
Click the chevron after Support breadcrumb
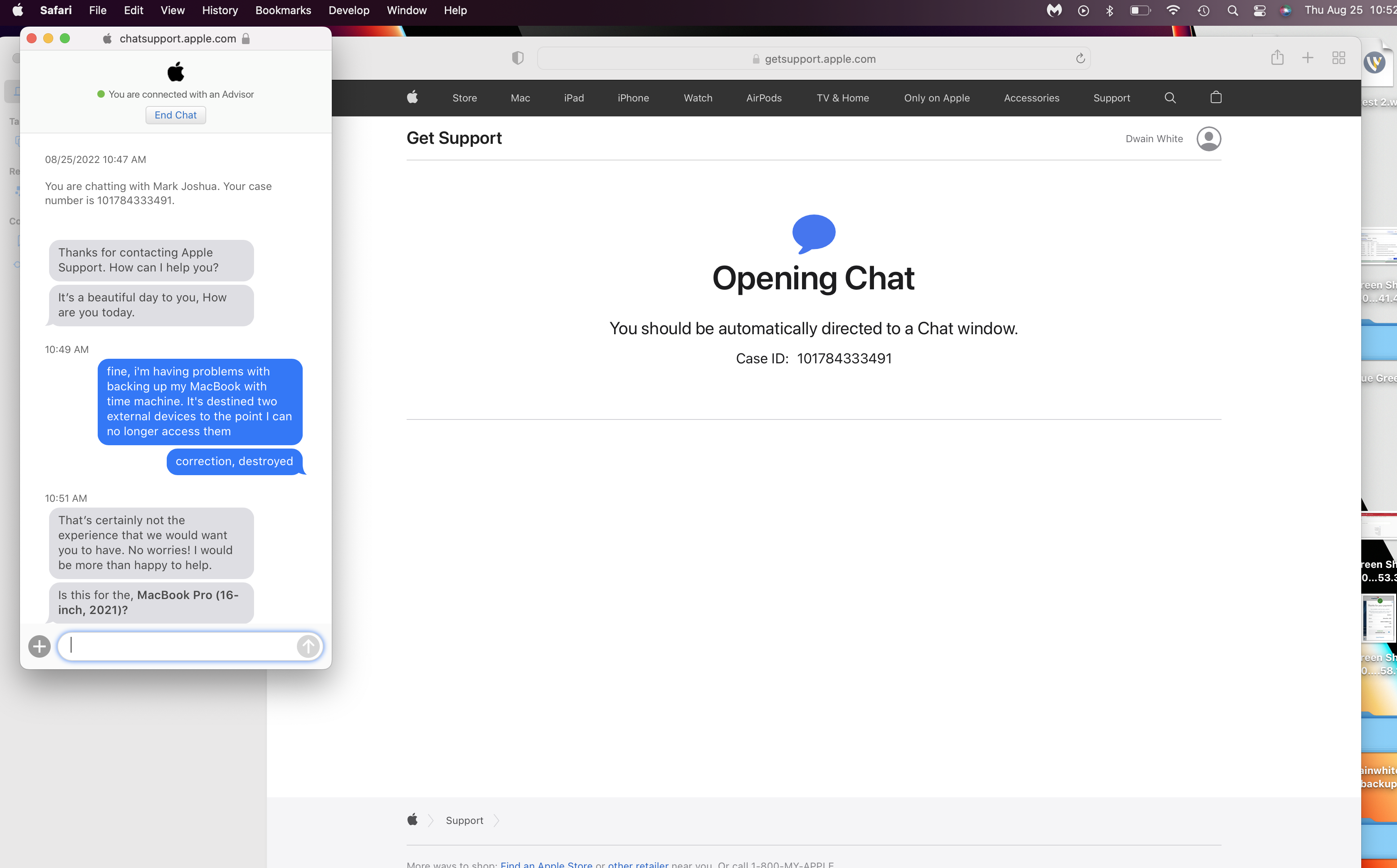[497, 820]
